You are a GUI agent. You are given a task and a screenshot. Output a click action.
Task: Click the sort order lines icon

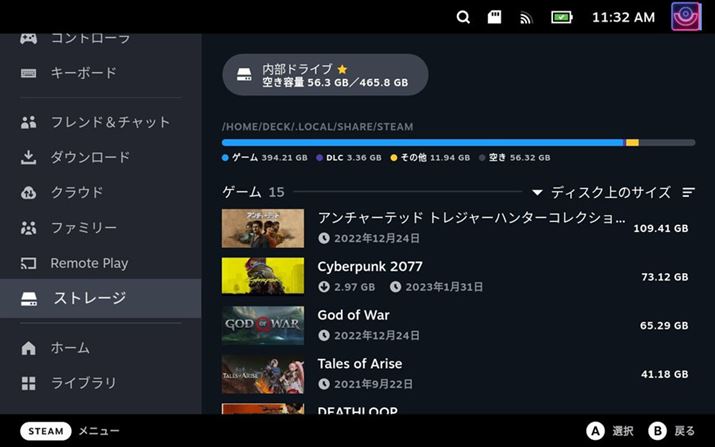(x=689, y=192)
